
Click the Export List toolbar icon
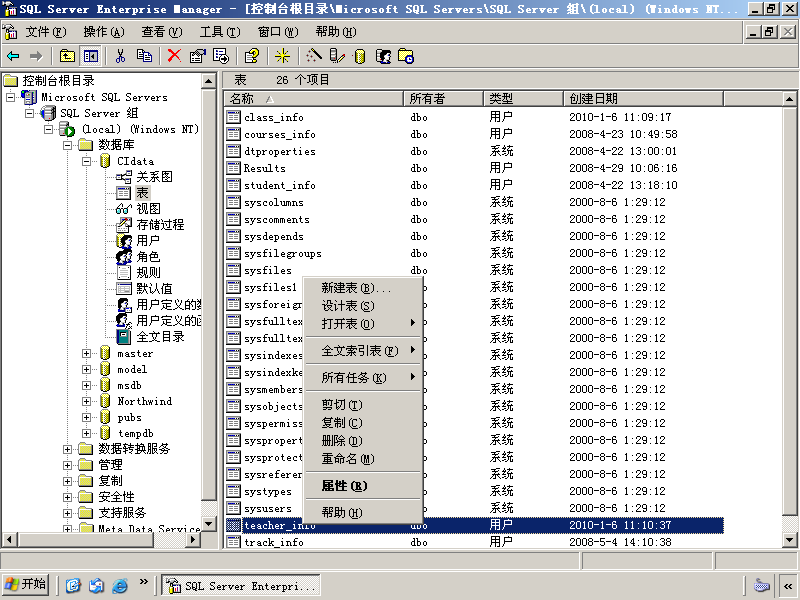pos(221,56)
